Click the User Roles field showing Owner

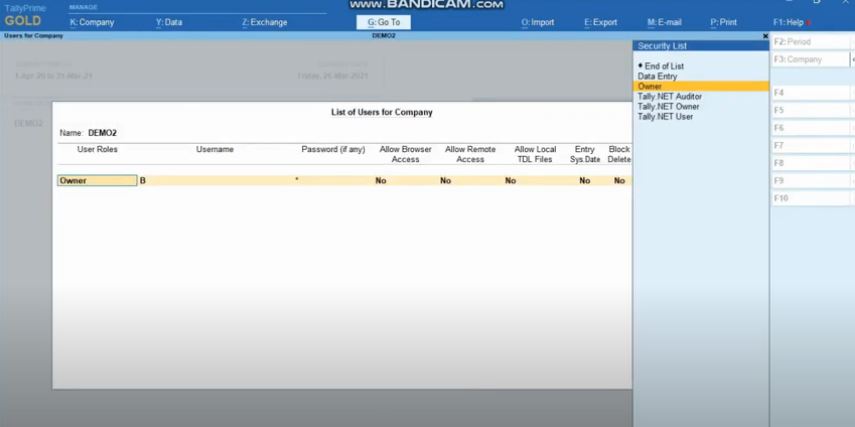click(x=97, y=181)
